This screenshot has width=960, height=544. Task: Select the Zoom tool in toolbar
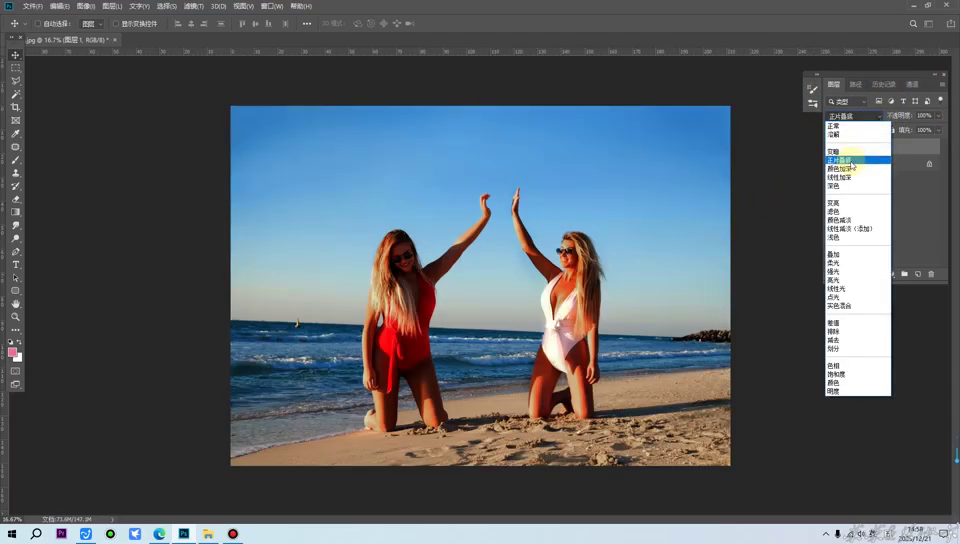15,317
